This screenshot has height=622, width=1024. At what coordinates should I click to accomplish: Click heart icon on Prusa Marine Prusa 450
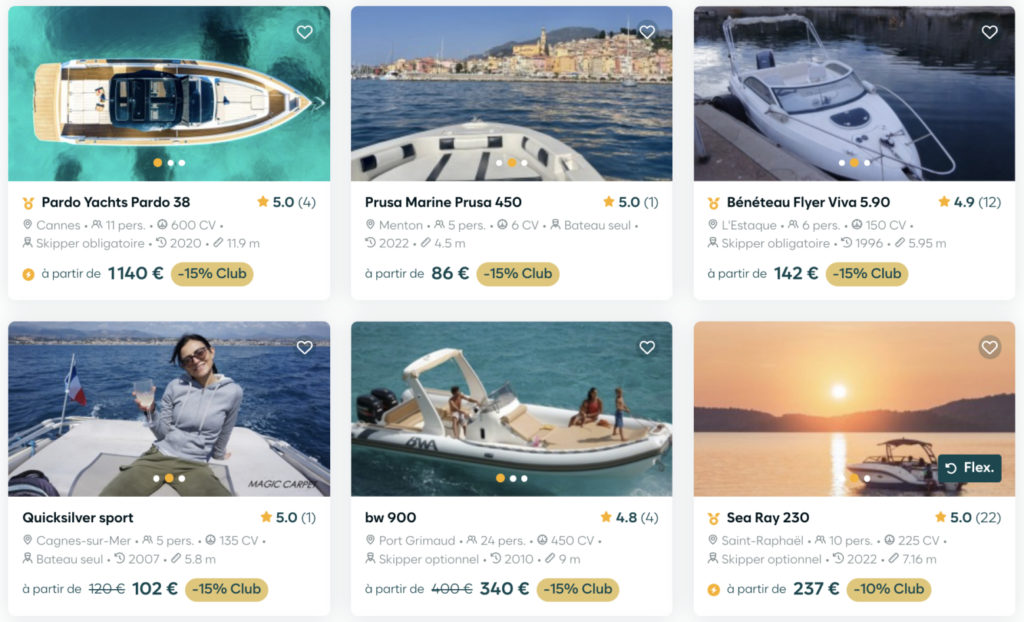pyautogui.click(x=647, y=32)
